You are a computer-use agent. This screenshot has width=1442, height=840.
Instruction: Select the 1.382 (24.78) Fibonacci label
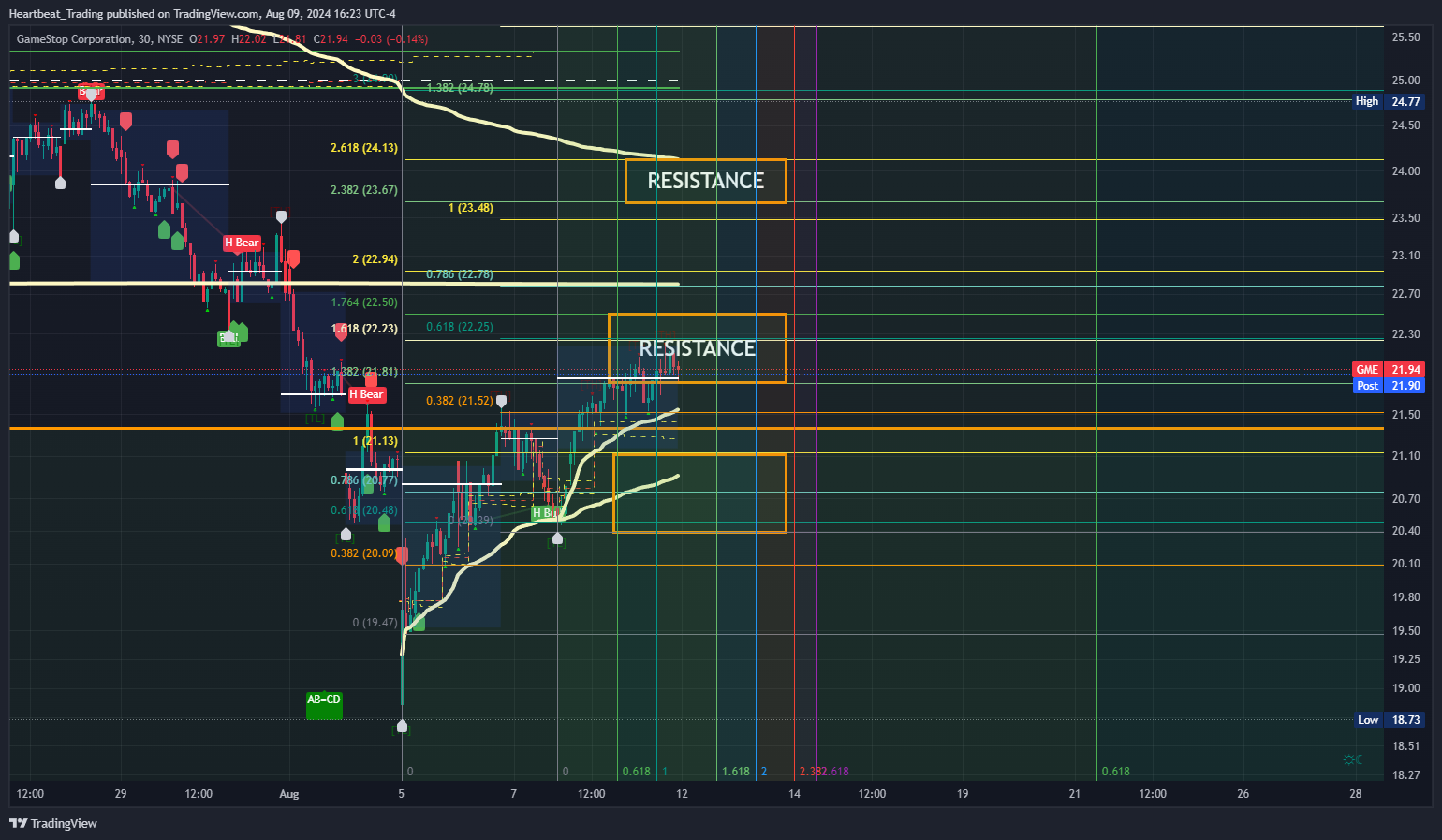click(x=460, y=88)
